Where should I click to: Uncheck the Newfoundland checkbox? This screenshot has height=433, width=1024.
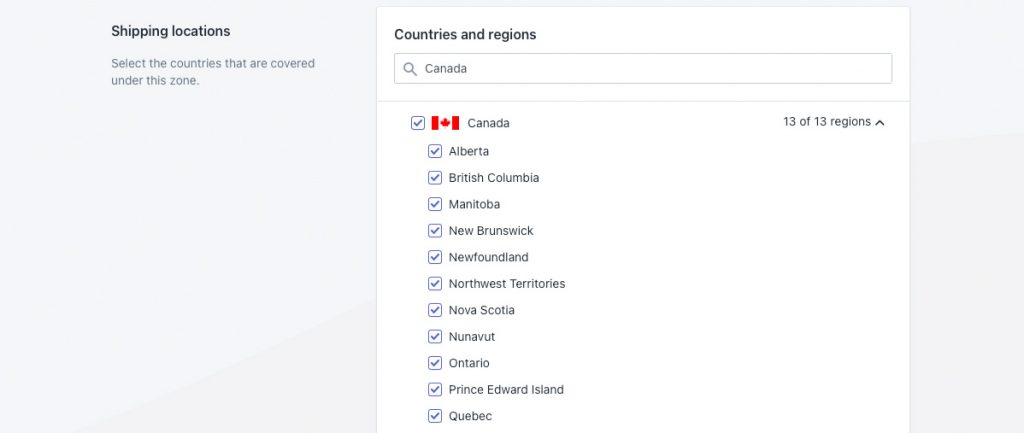pos(435,257)
